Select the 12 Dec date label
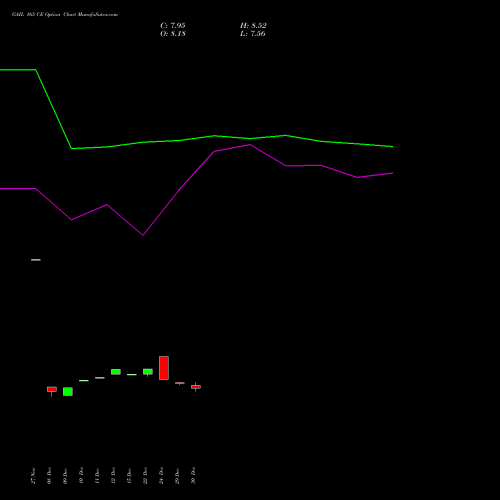 click(113, 476)
